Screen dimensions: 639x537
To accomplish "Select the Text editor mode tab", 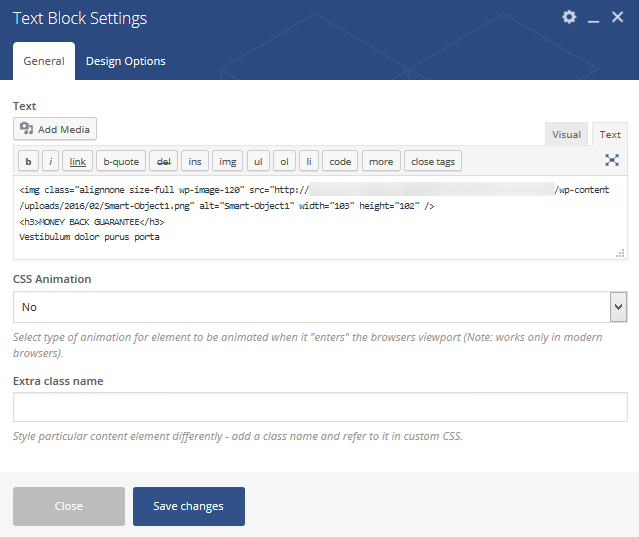I will click(610, 134).
